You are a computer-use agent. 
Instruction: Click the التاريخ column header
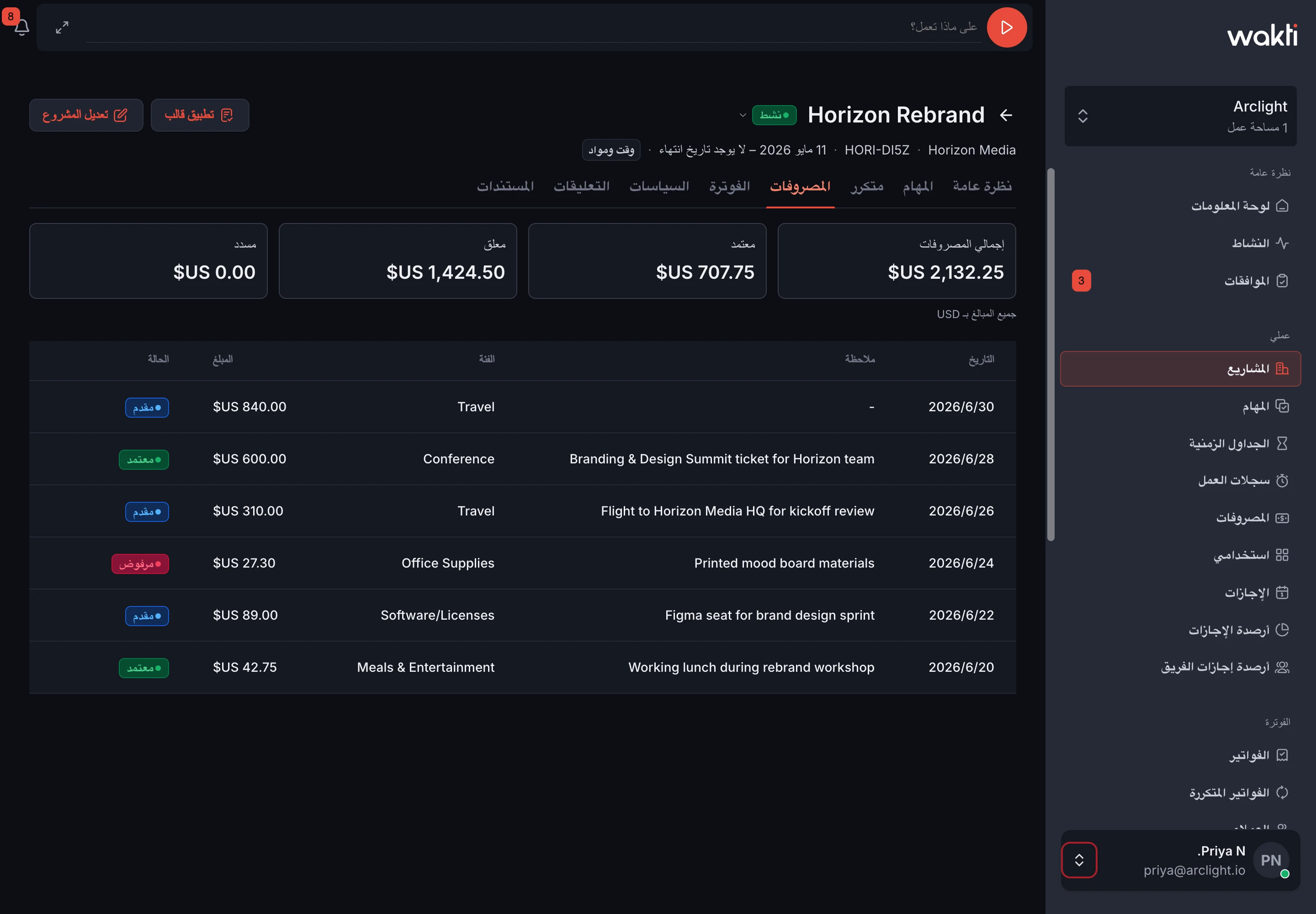[x=981, y=359]
